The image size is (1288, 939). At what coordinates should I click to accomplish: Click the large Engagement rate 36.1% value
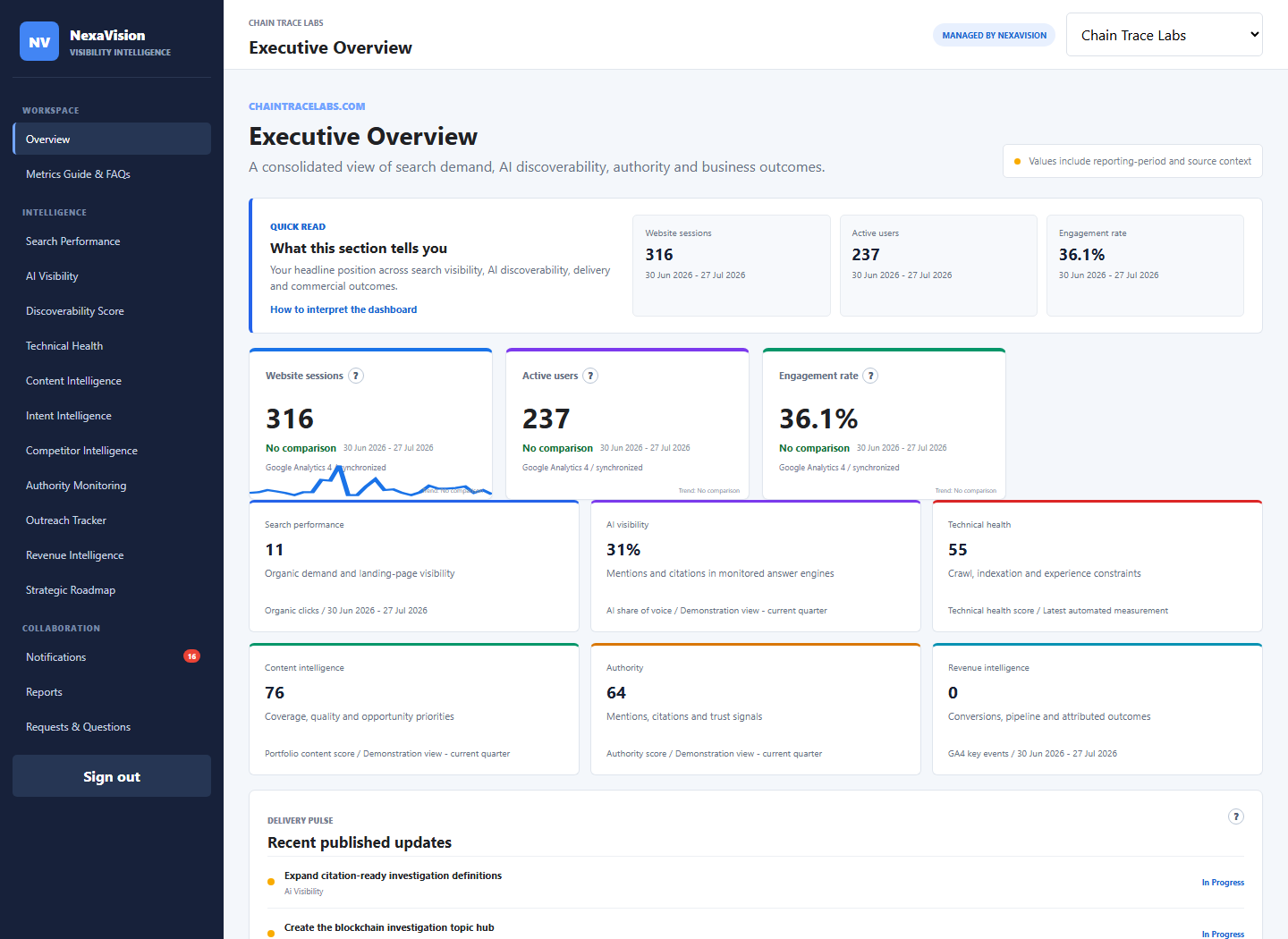pos(818,419)
